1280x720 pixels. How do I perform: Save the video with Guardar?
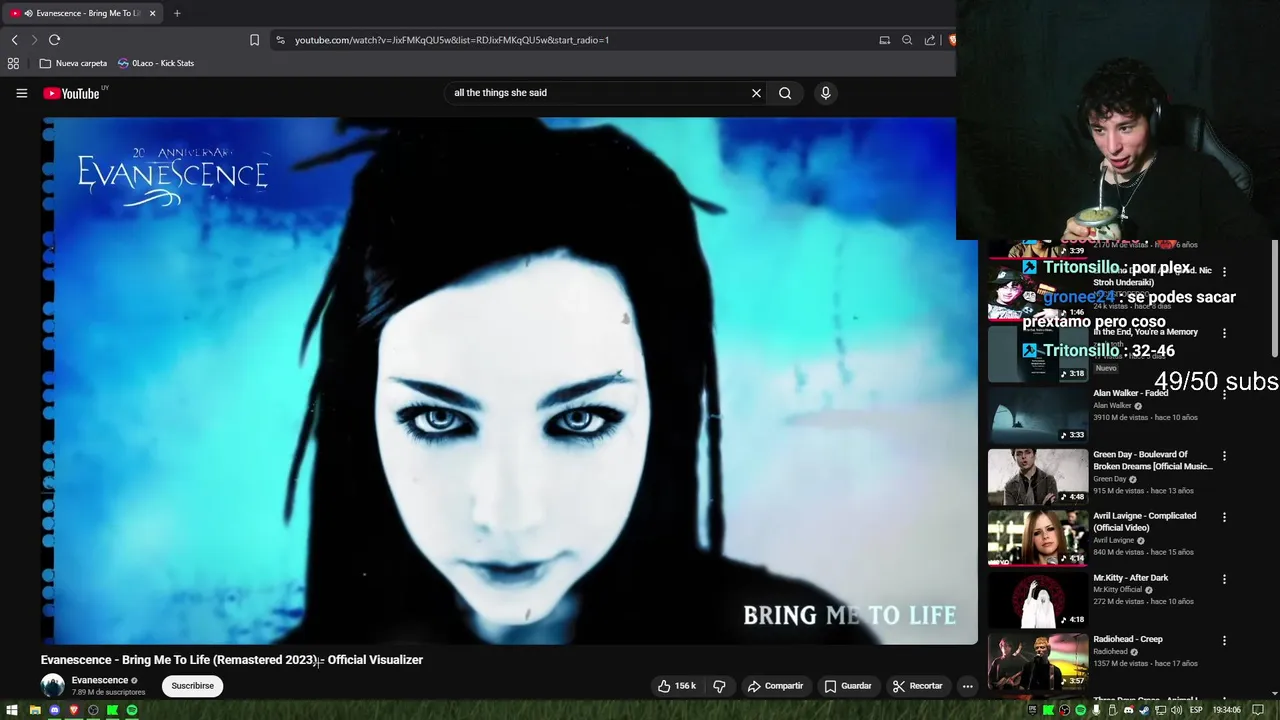tap(847, 686)
